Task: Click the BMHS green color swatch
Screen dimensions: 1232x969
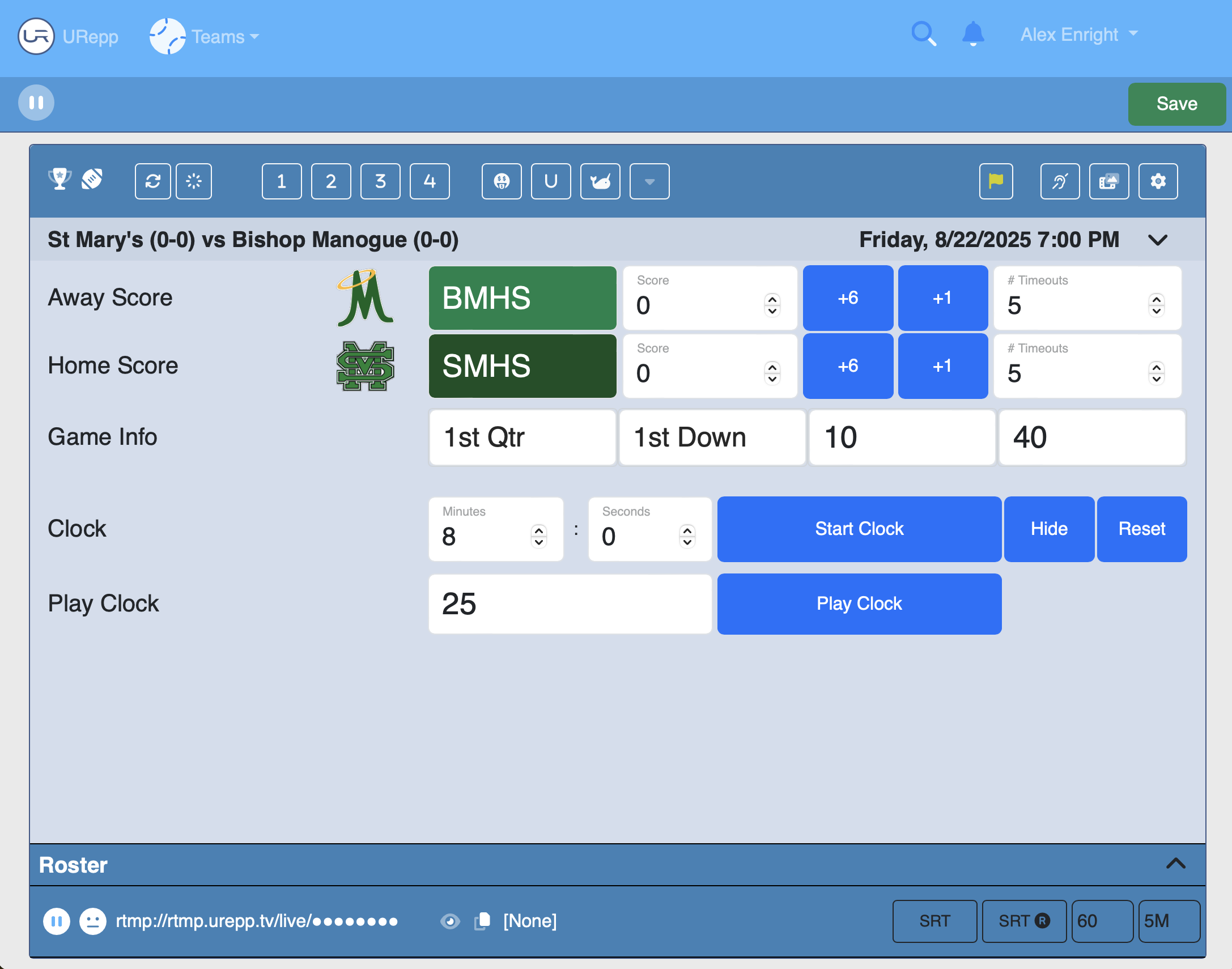Action: pyautogui.click(x=522, y=298)
